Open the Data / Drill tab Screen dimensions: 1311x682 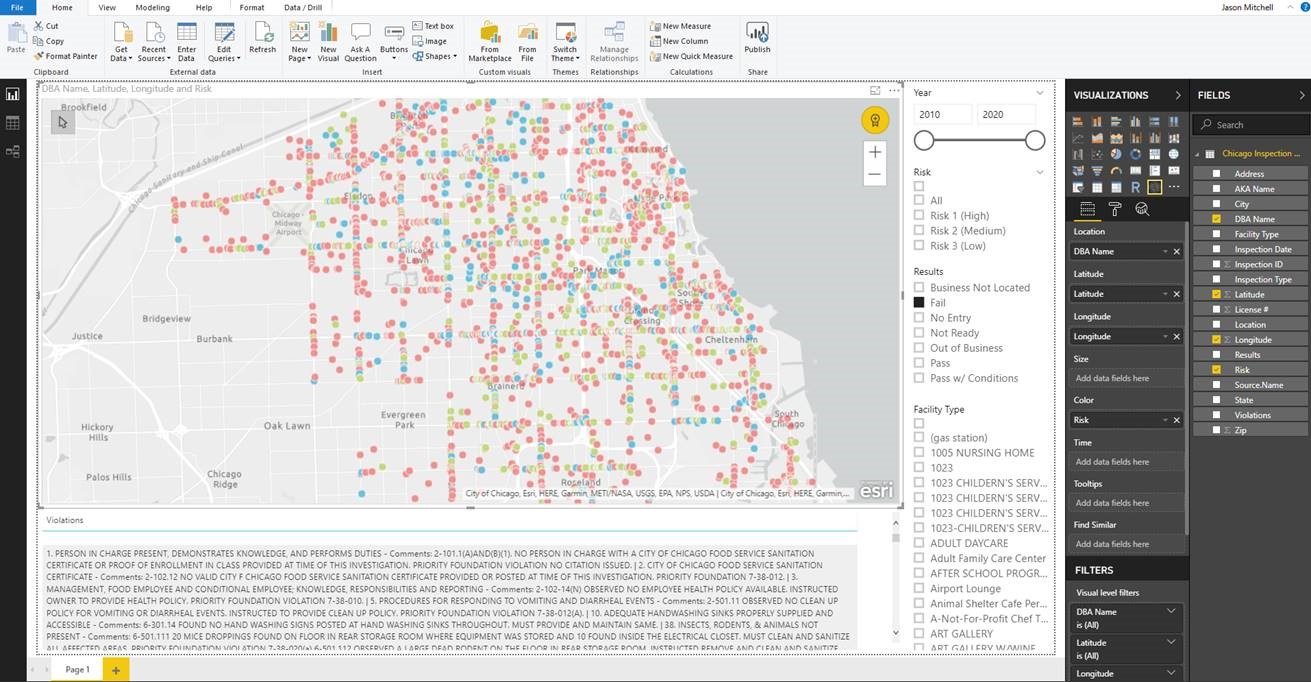303,7
